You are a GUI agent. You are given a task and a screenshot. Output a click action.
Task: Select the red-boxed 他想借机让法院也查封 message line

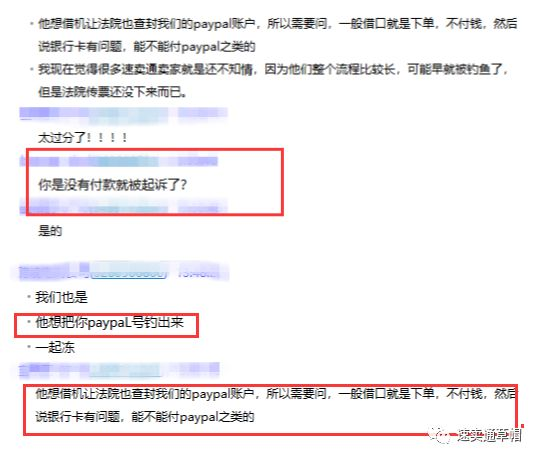point(276,394)
